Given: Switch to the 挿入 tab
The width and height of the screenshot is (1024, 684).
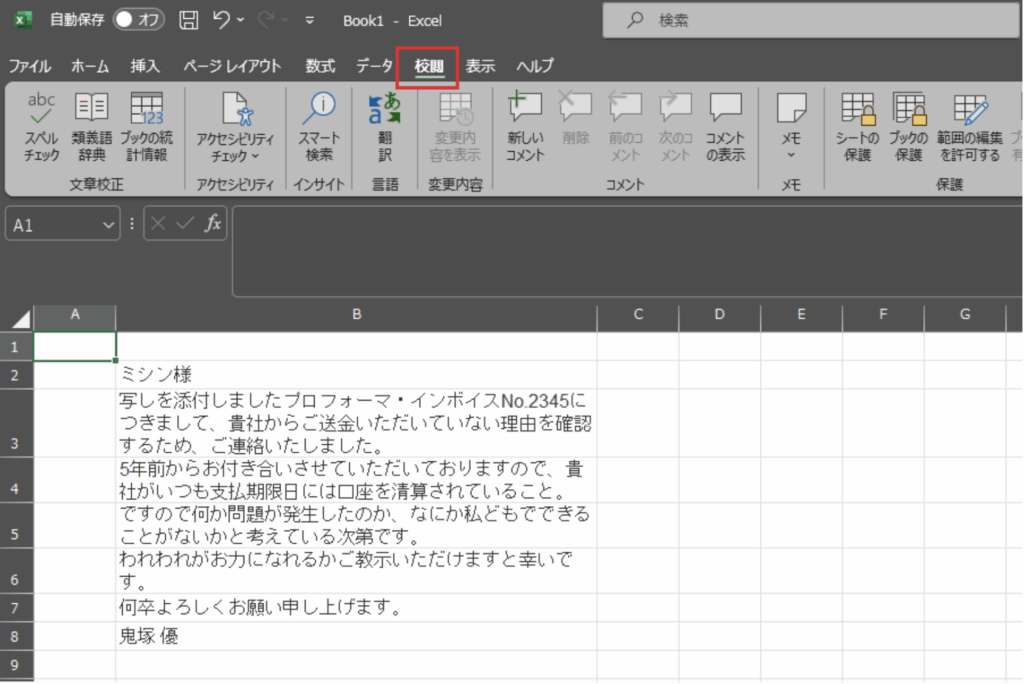Looking at the screenshot, I should pos(145,66).
